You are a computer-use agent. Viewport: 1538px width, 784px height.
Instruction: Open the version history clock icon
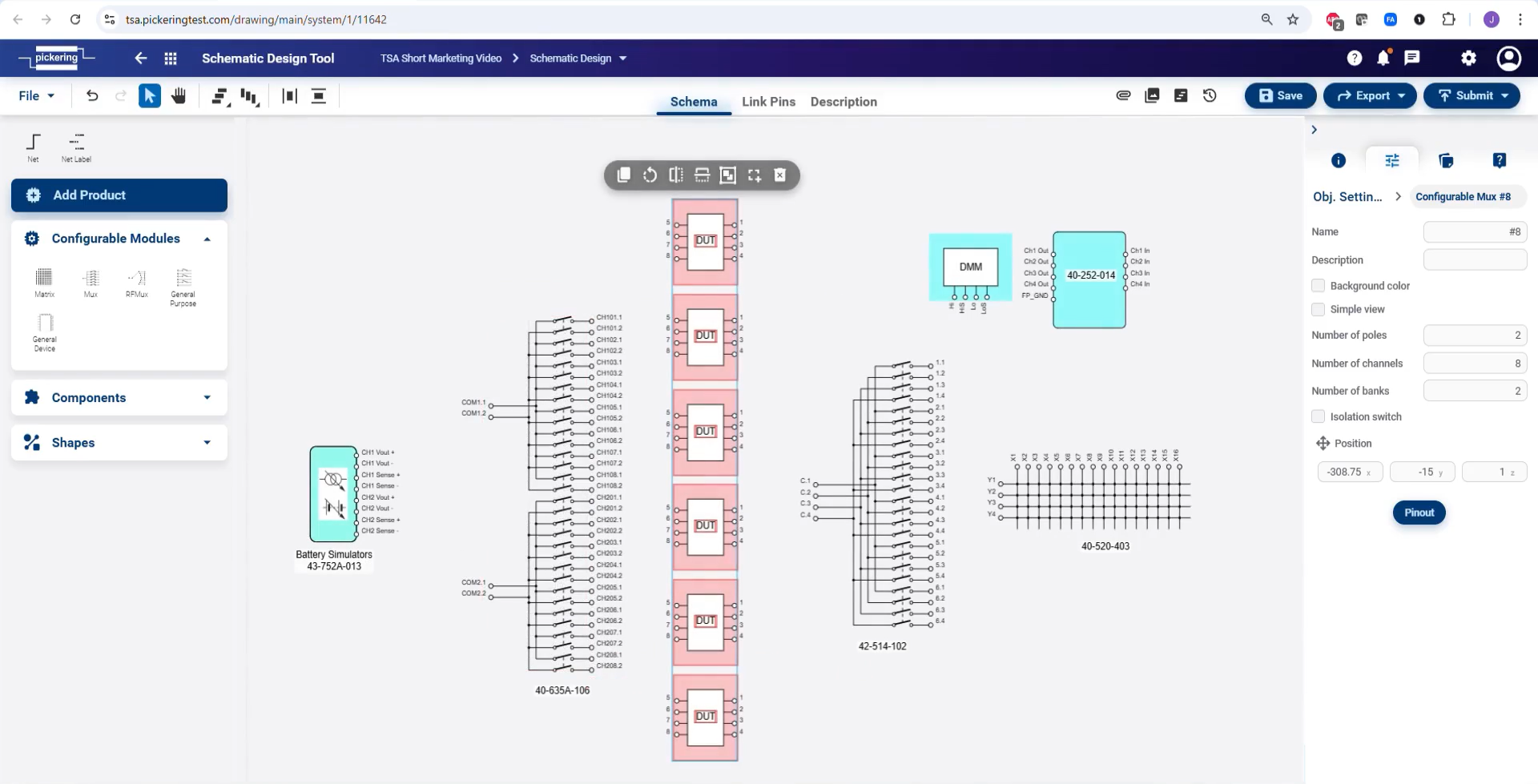(x=1210, y=96)
